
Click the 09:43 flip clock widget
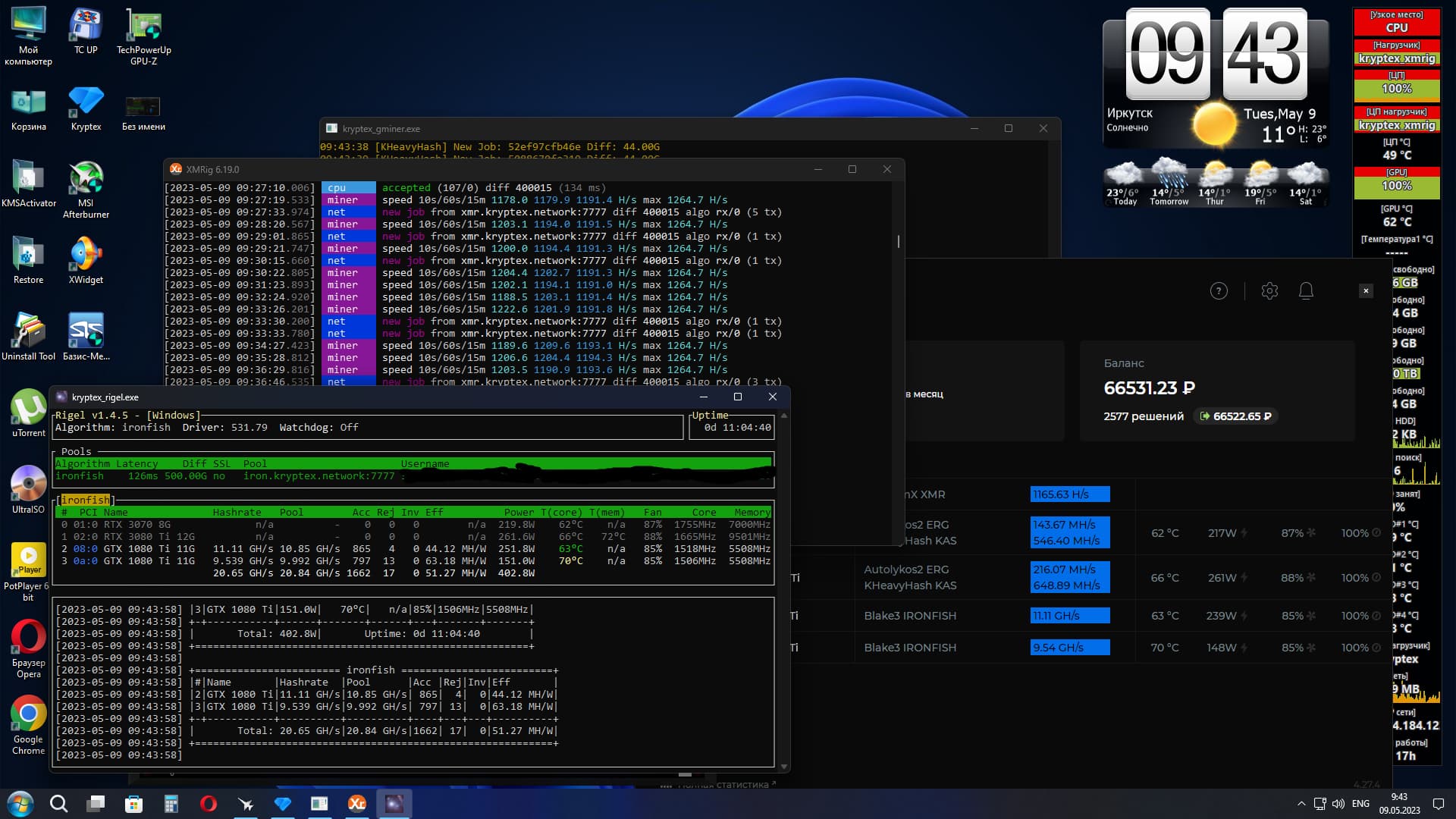pyautogui.click(x=1216, y=55)
